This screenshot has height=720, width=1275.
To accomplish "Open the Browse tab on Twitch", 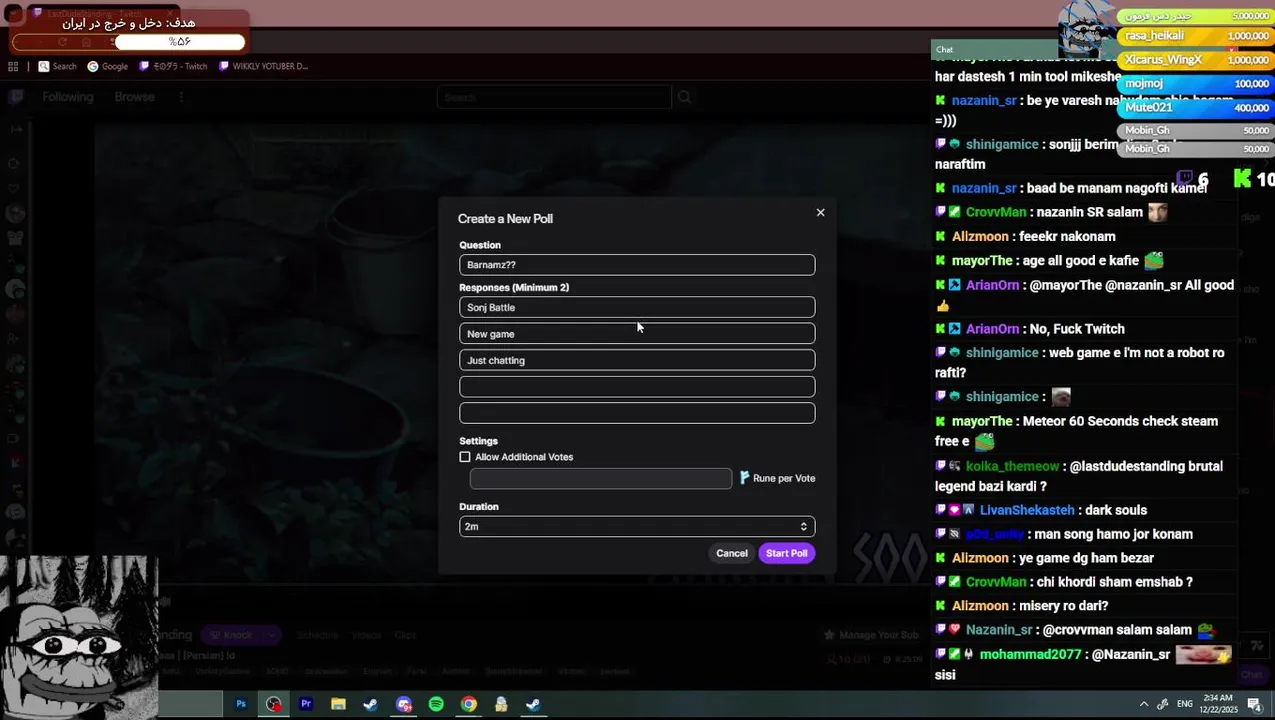I will click(x=134, y=97).
